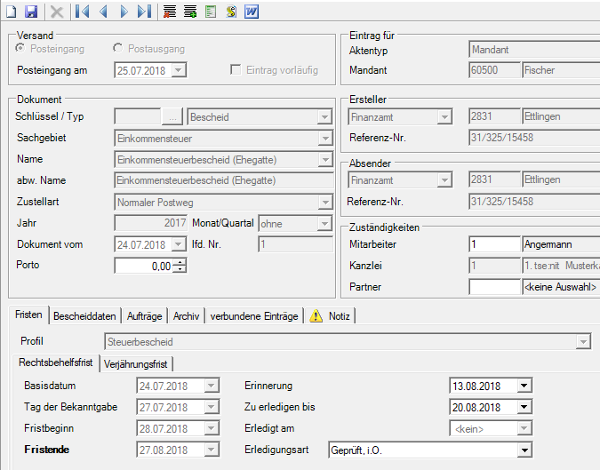This screenshot has height=470, width=600.
Task: Expand the Ersteller Finanzamt dropdown
Action: pos(444,117)
